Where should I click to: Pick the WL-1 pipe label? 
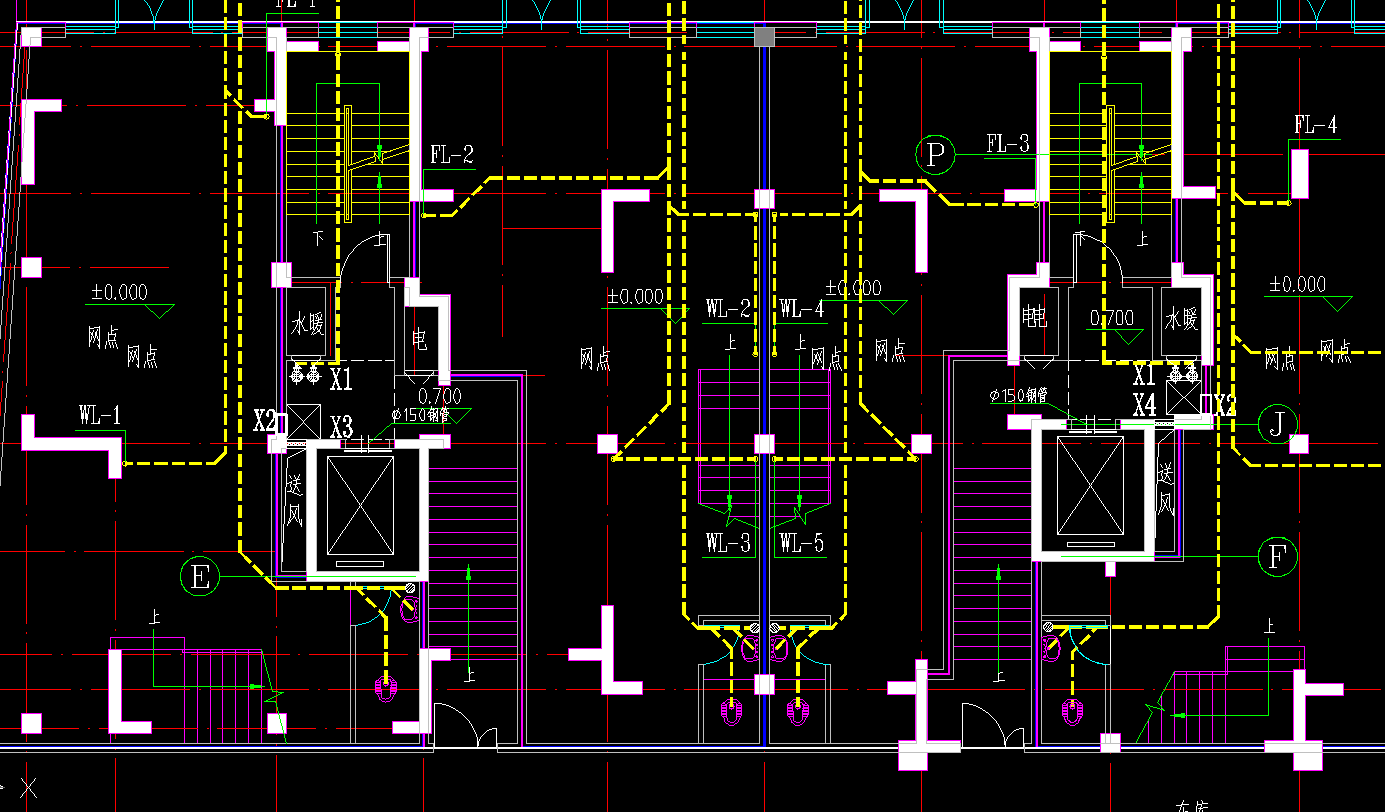pyautogui.click(x=100, y=414)
